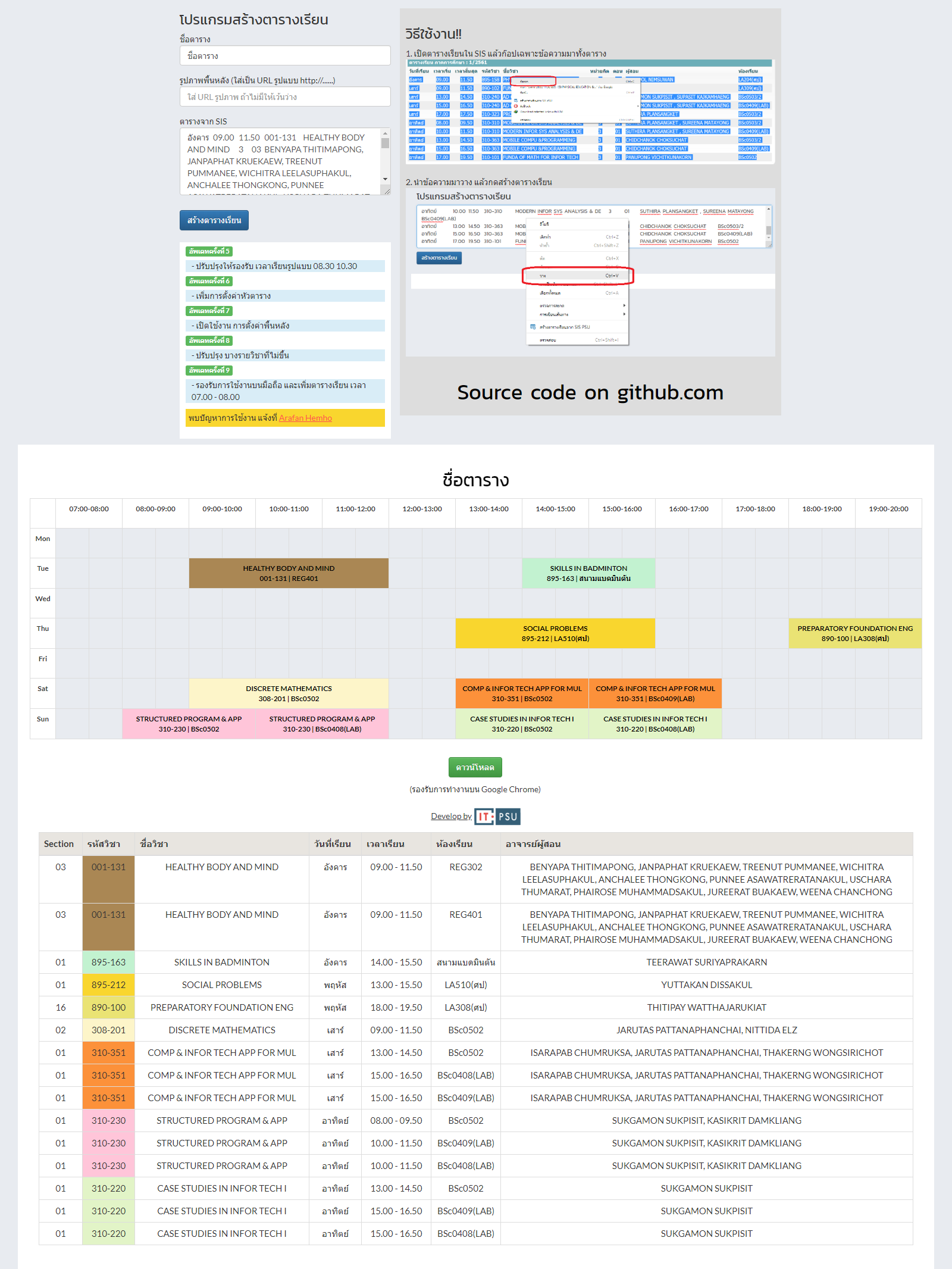Image resolution: width=952 pixels, height=1269 pixels.
Task: Click the scroll-up arrow of SIS textarea
Action: (386, 133)
